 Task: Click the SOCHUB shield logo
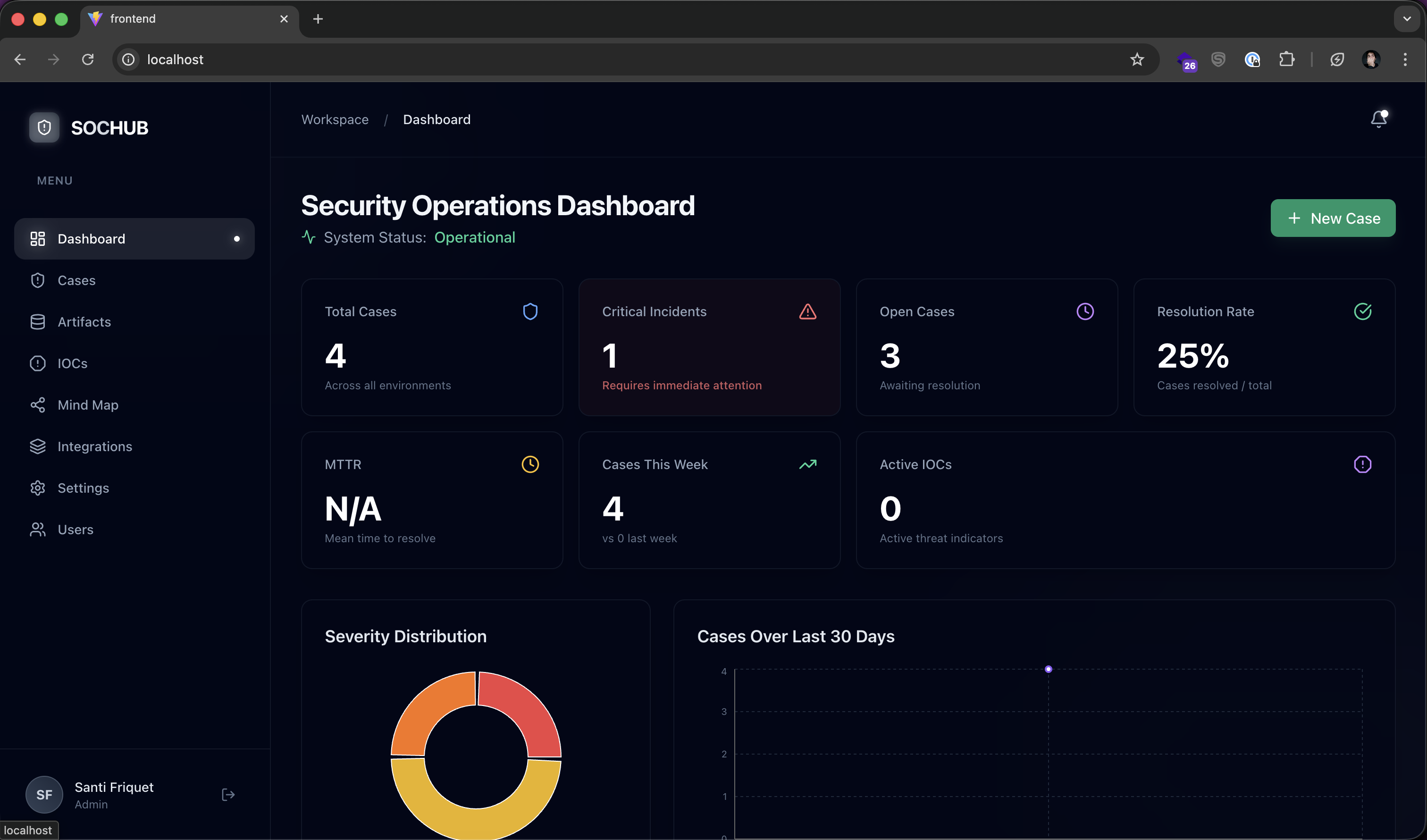[x=44, y=127]
